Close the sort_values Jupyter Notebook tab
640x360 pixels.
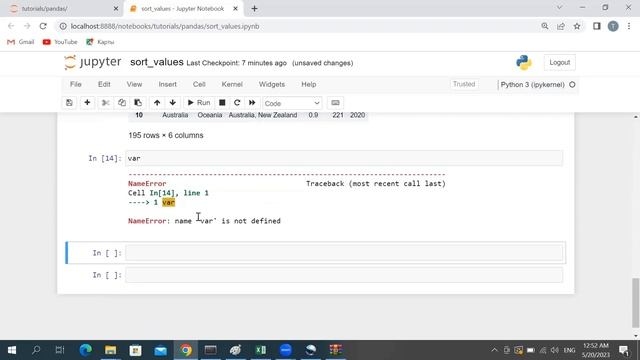[236, 9]
